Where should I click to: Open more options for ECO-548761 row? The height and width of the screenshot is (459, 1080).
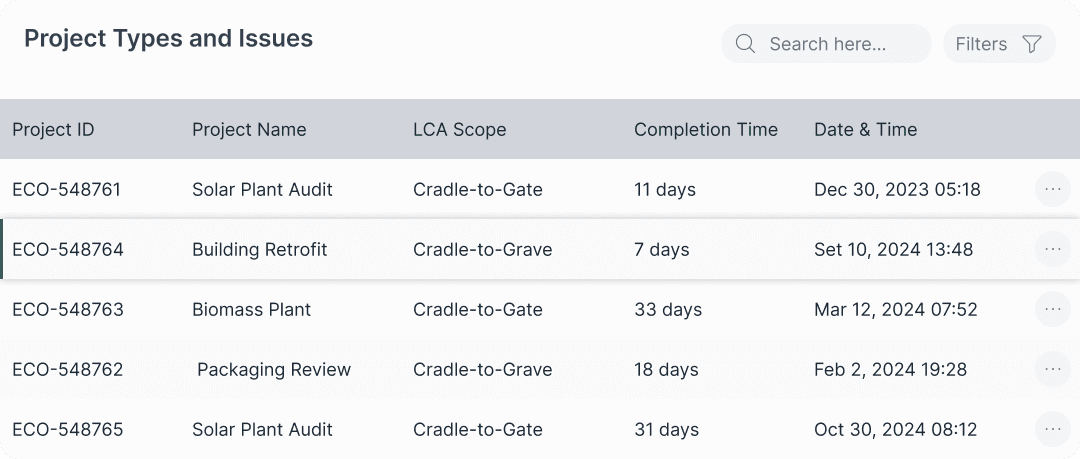click(x=1052, y=189)
